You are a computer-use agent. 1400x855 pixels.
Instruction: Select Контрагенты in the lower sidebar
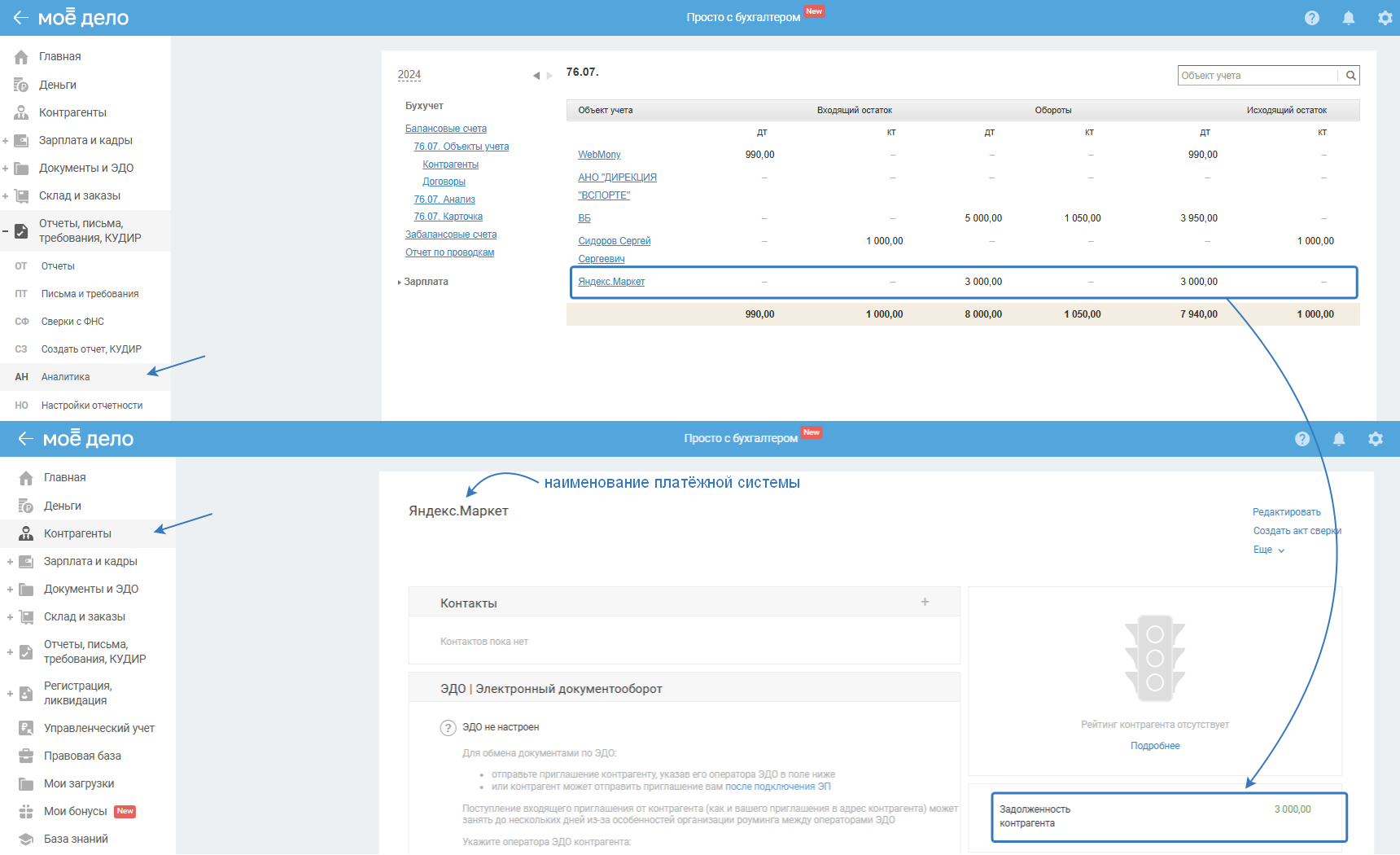(x=77, y=533)
